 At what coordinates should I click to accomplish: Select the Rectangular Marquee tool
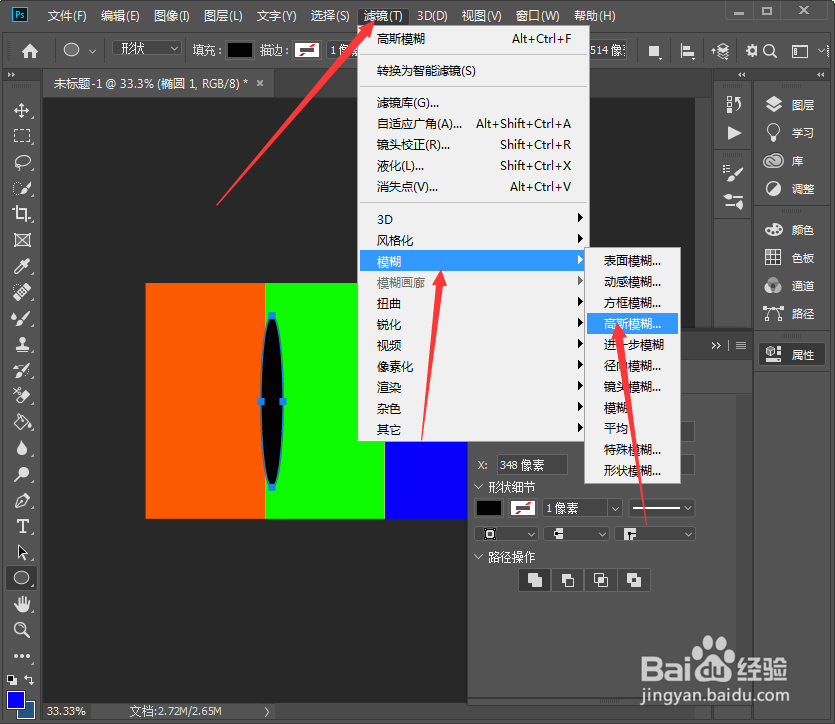click(22, 136)
